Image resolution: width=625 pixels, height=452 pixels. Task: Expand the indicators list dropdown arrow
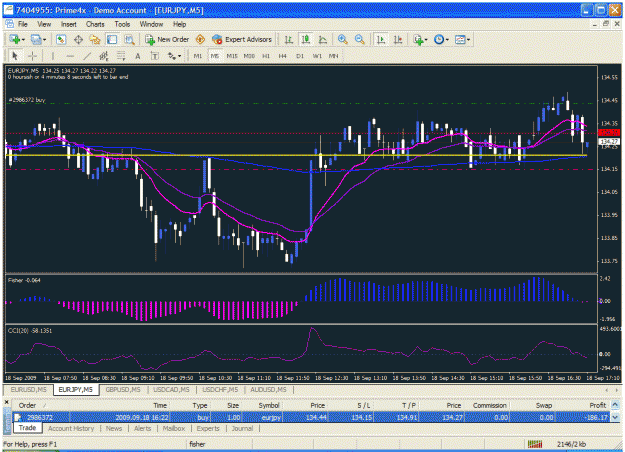tap(426, 40)
